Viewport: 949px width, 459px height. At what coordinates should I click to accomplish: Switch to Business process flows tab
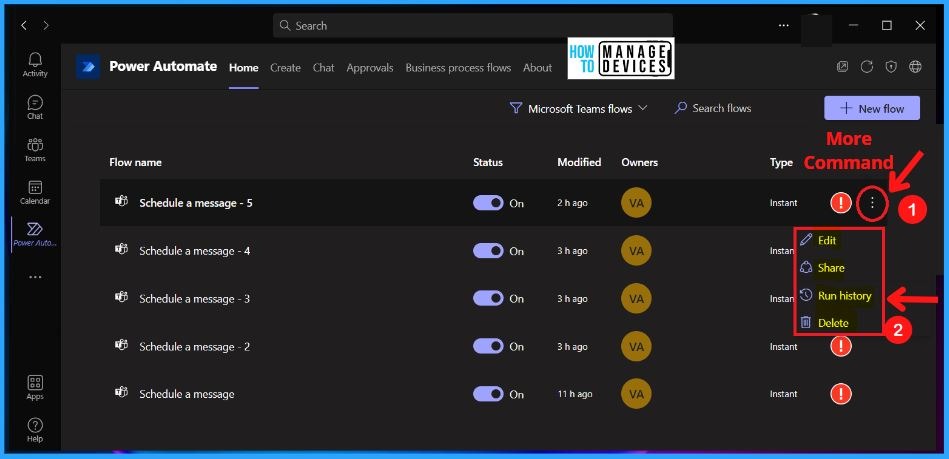[458, 68]
